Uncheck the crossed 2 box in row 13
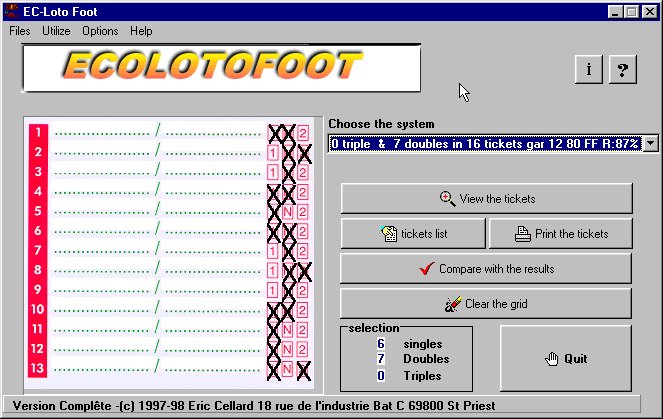663x419 pixels. [x=304, y=370]
